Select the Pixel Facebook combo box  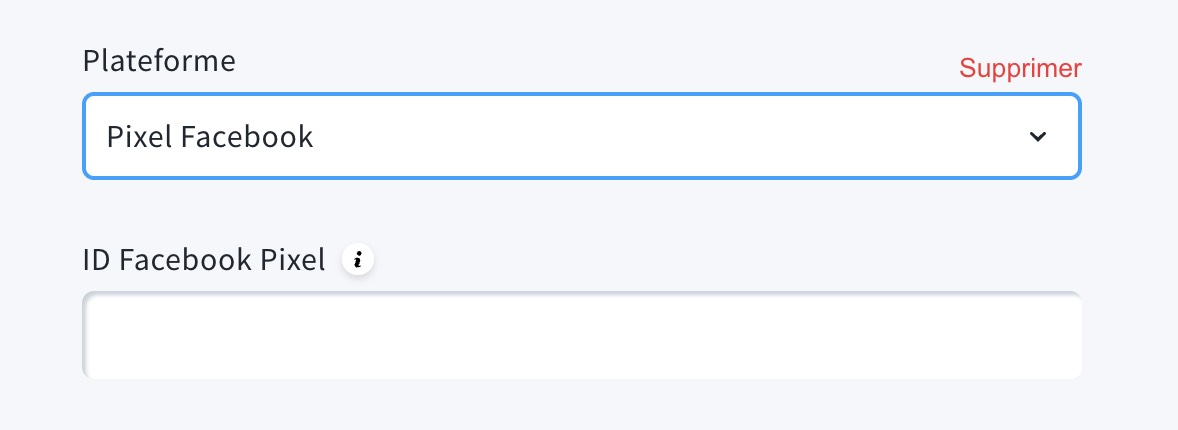(x=581, y=137)
